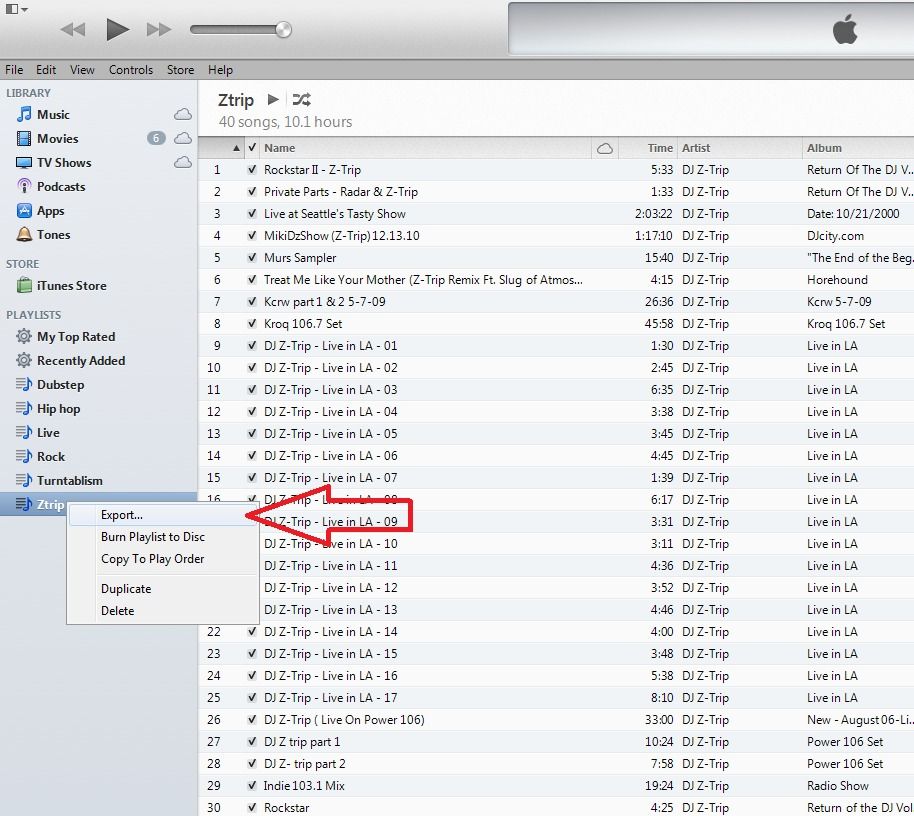This screenshot has width=914, height=816.
Task: Open the My Top Rated smart playlist
Action: [76, 336]
